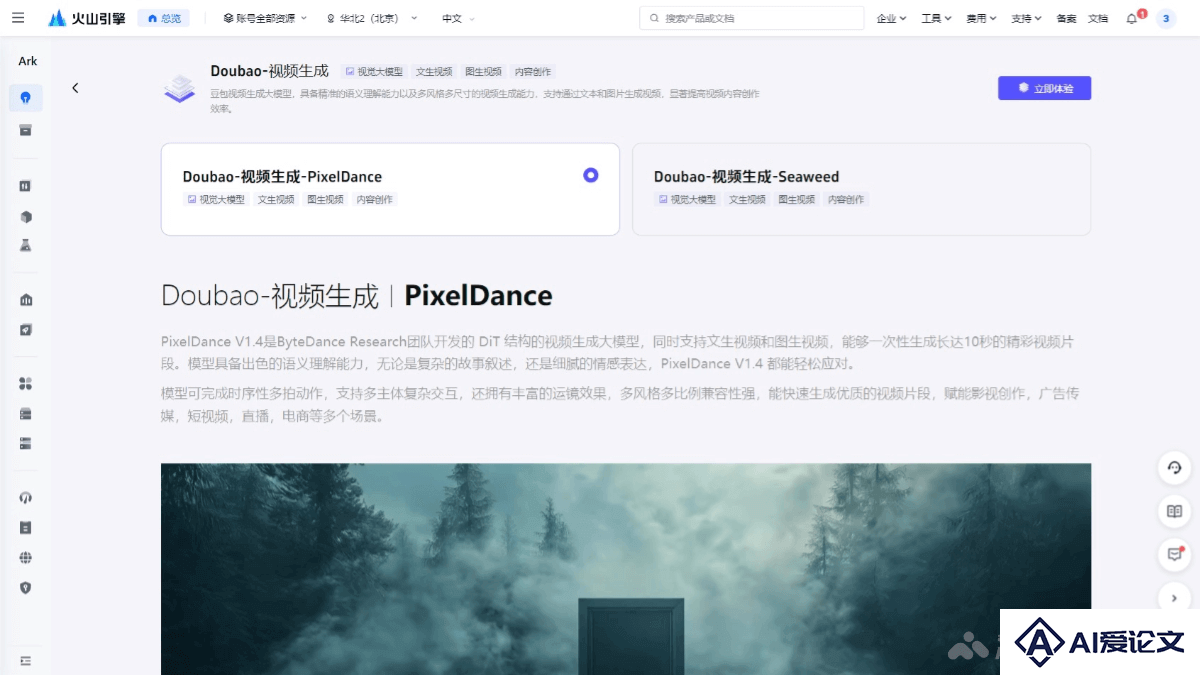Image resolution: width=1200 pixels, height=675 pixels.
Task: Go back using the left arrow
Action: coord(75,88)
